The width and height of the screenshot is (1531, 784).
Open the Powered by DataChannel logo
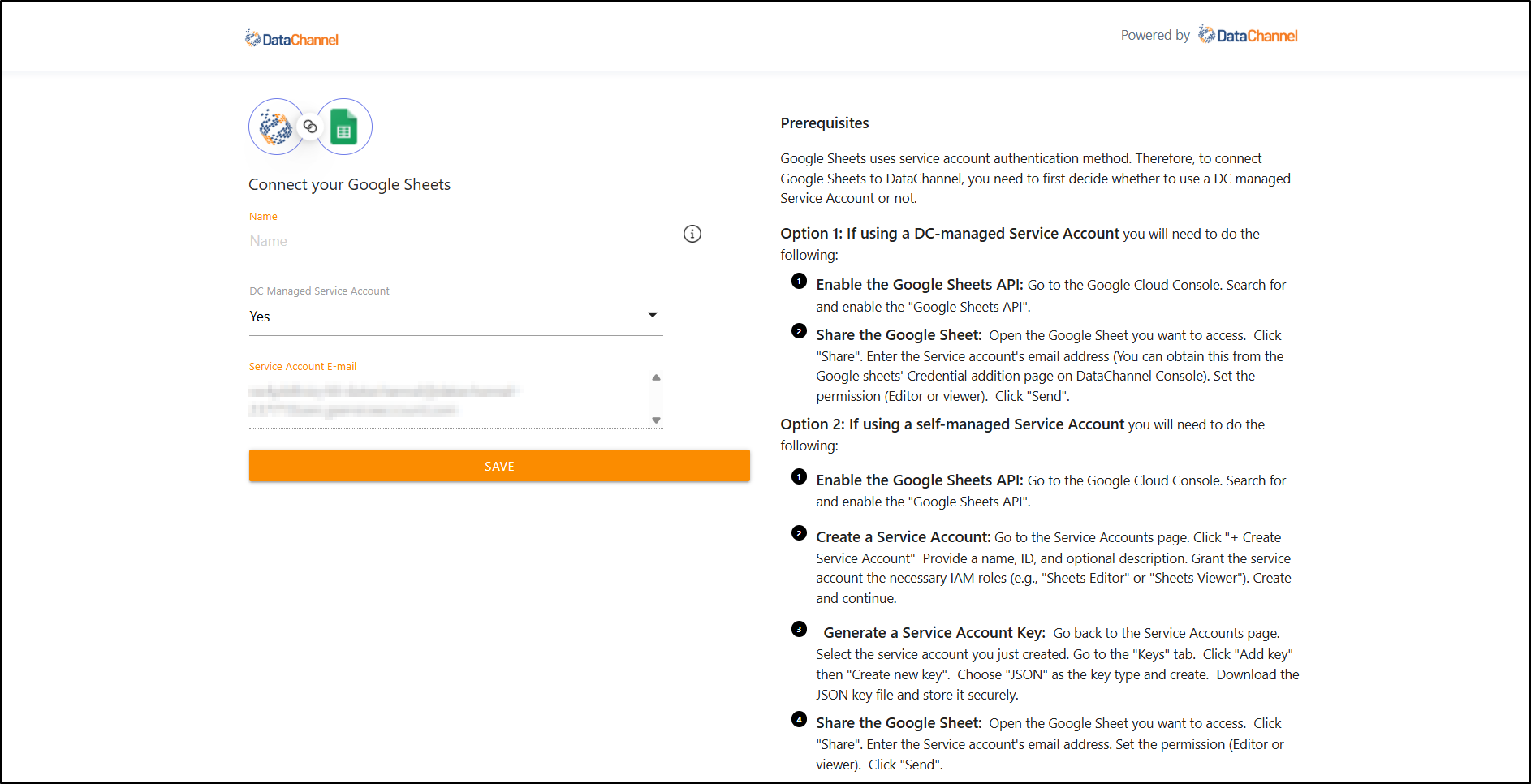[x=1248, y=35]
